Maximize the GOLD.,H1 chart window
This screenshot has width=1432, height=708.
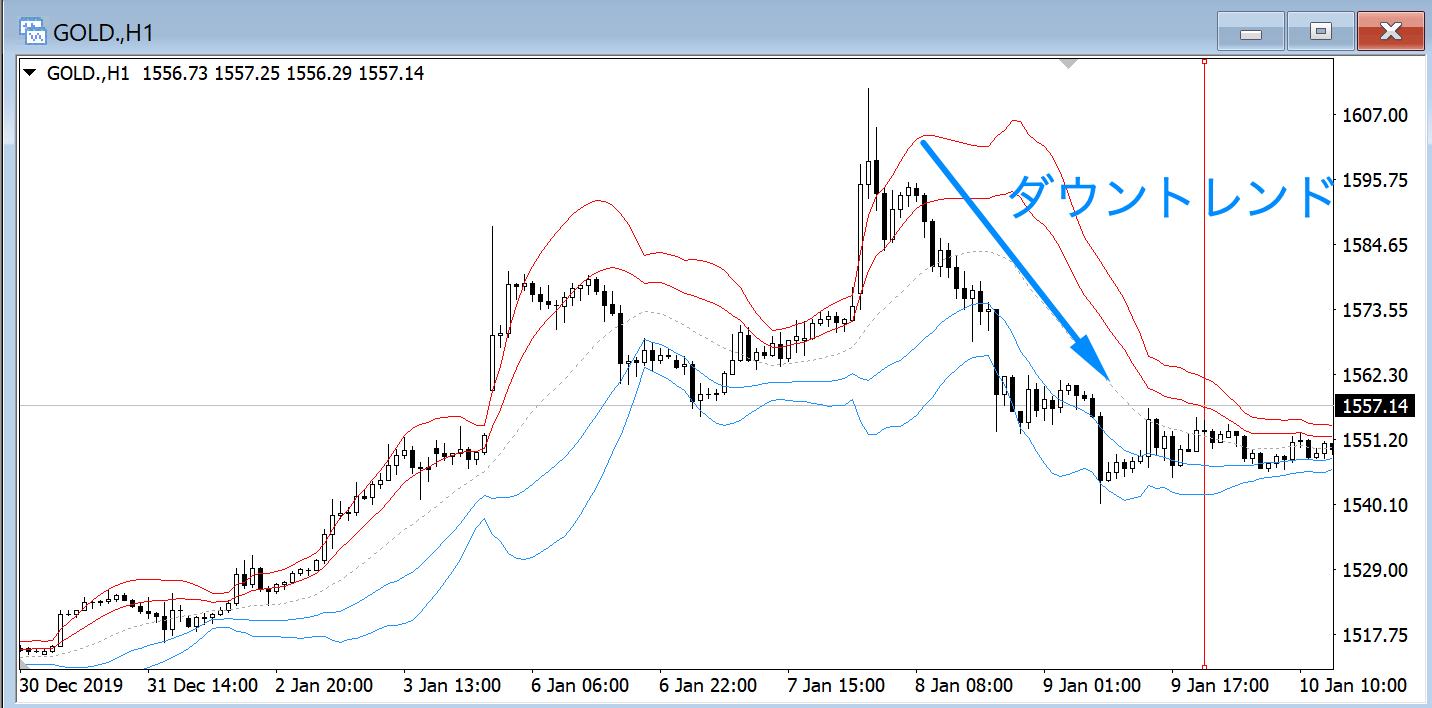click(x=1320, y=32)
